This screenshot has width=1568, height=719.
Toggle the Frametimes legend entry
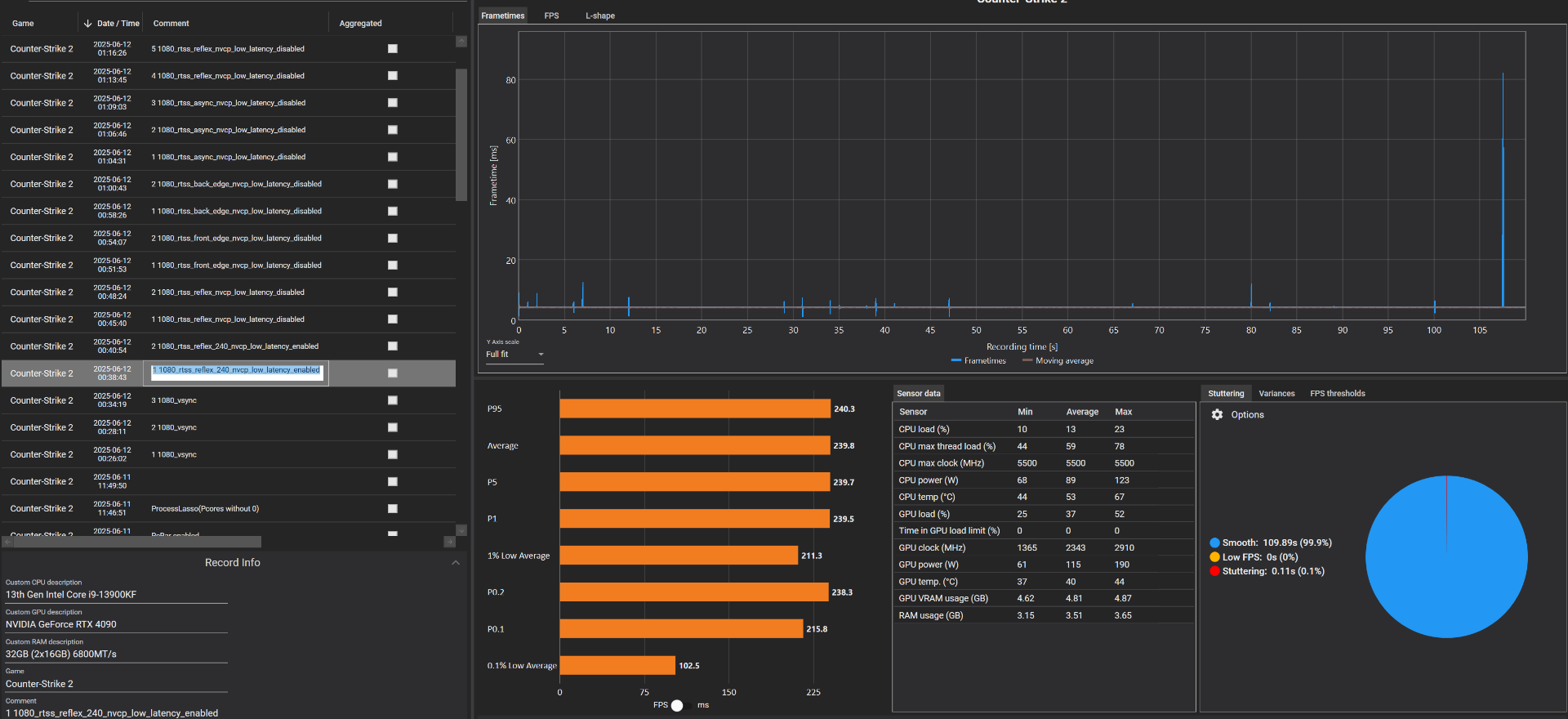(978, 361)
